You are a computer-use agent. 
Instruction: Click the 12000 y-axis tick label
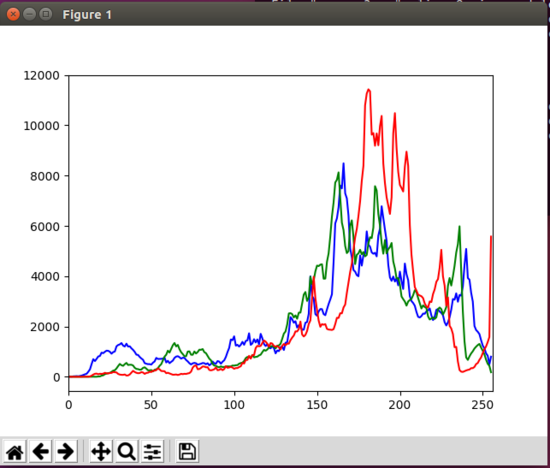pos(41,75)
